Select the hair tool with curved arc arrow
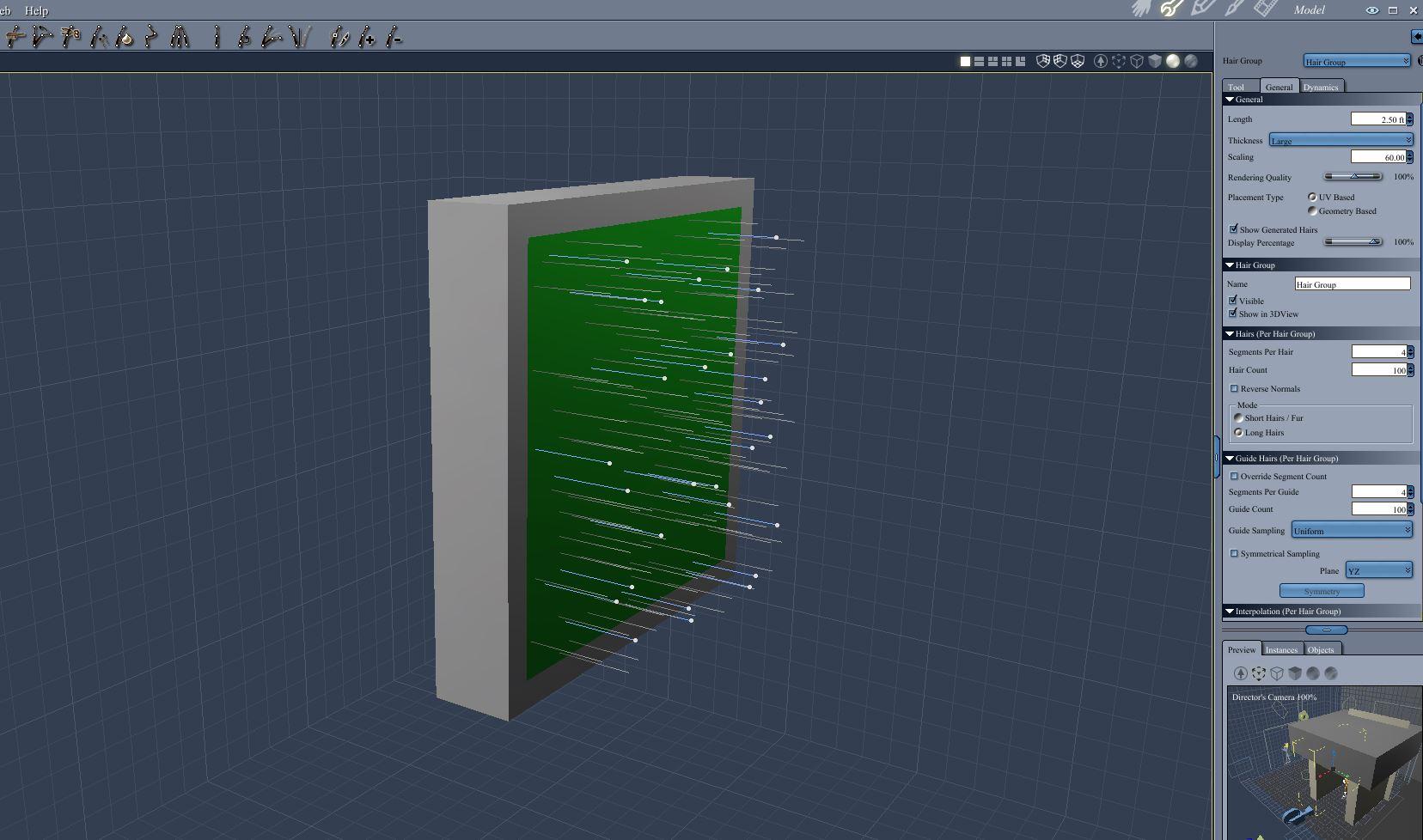Viewport: 1423px width, 840px height. click(42, 37)
